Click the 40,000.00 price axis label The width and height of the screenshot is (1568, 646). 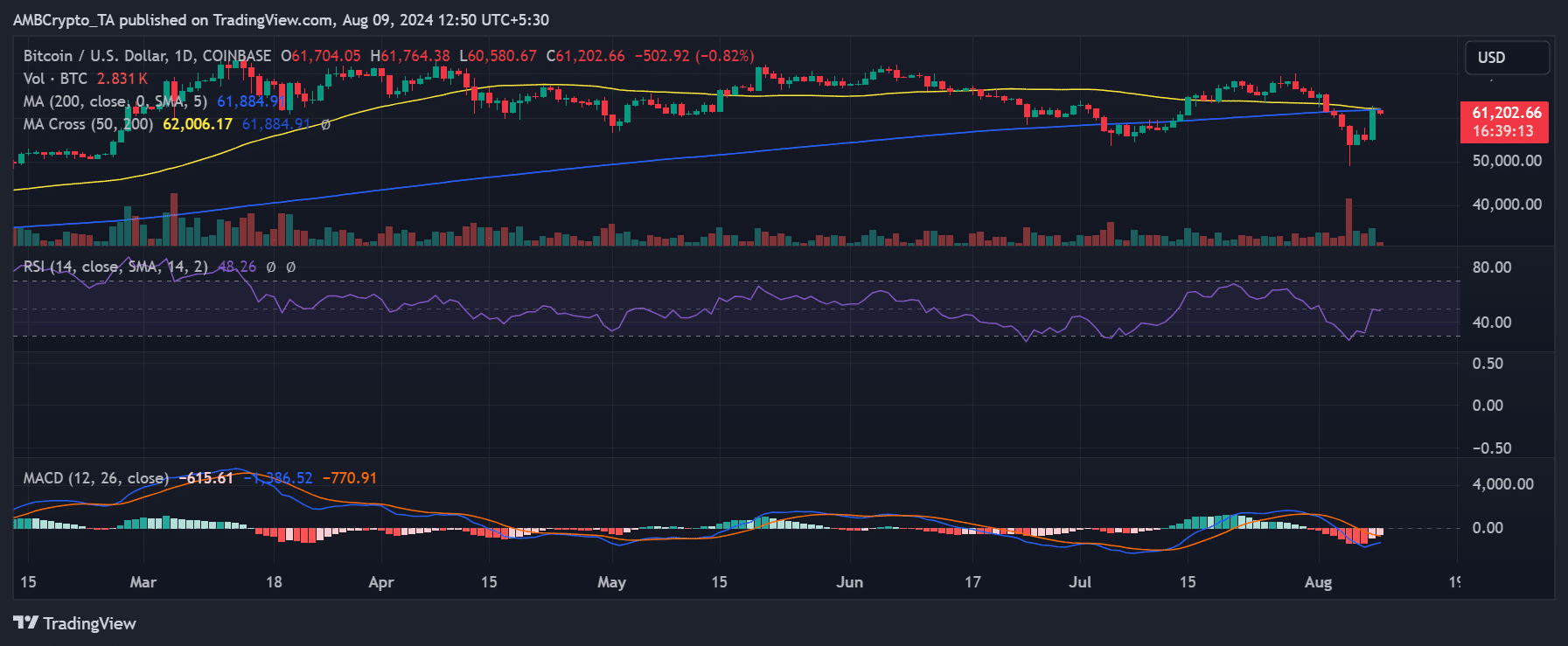[1507, 205]
